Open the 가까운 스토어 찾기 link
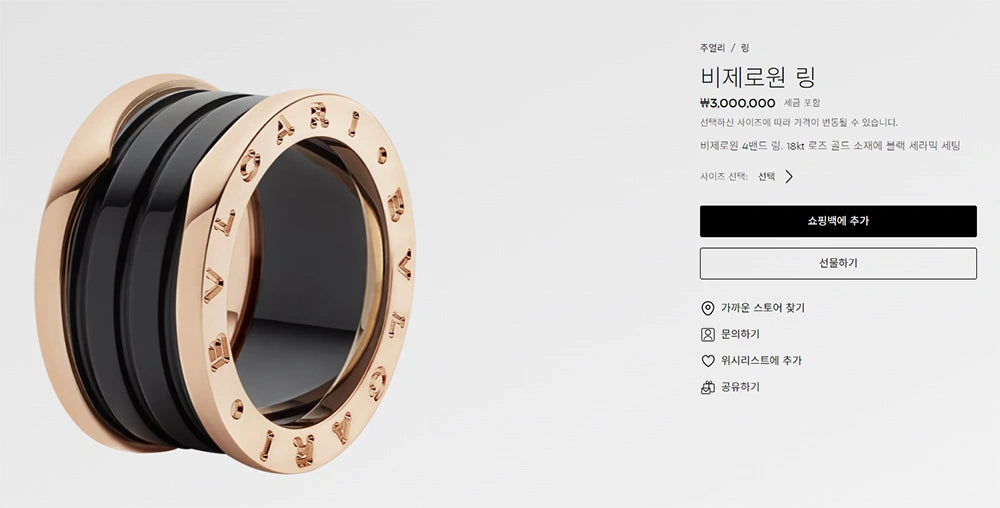1000x508 pixels. [763, 308]
